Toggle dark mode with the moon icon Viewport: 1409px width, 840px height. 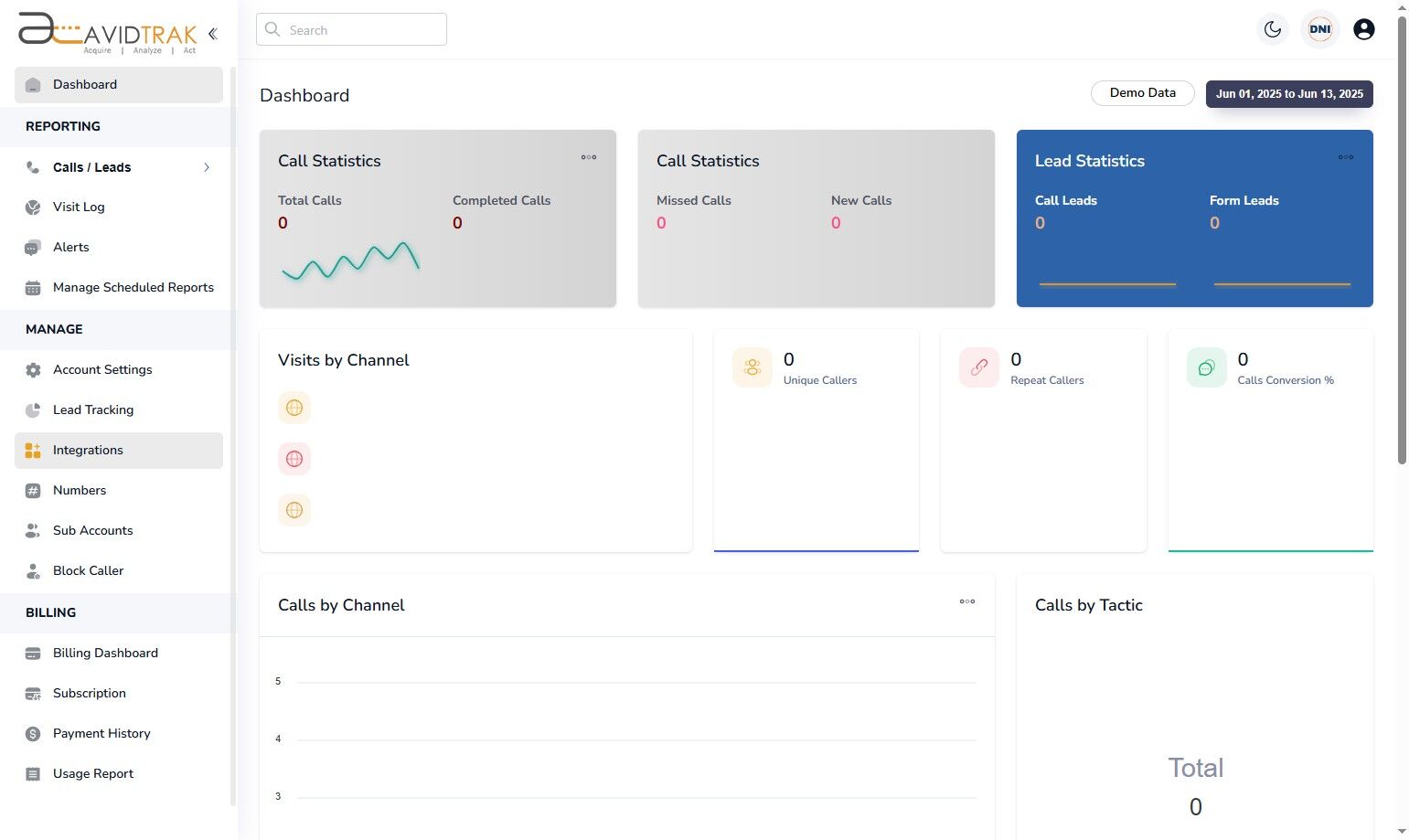pyautogui.click(x=1272, y=28)
